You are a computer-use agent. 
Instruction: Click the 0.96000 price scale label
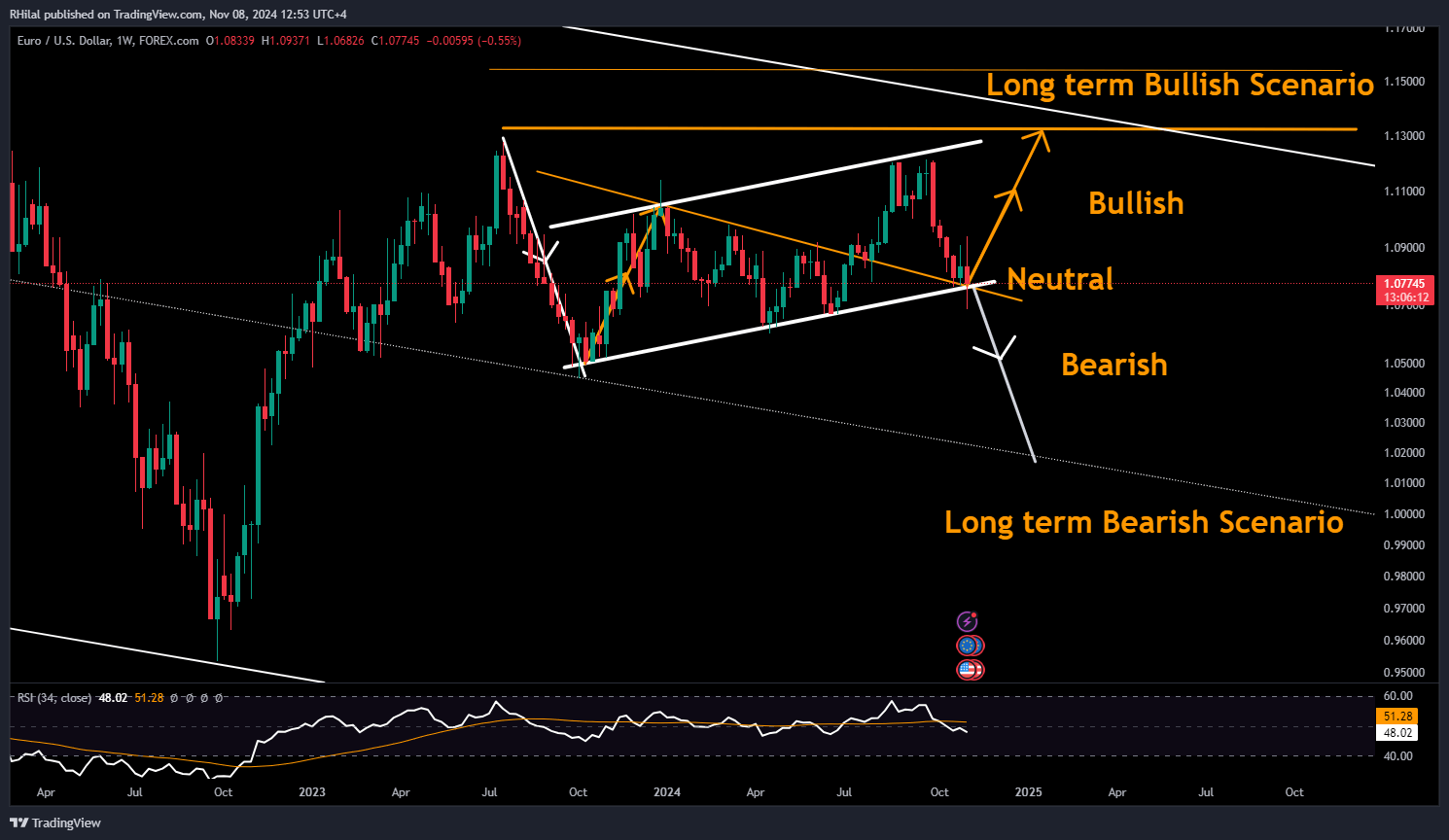pos(1404,641)
